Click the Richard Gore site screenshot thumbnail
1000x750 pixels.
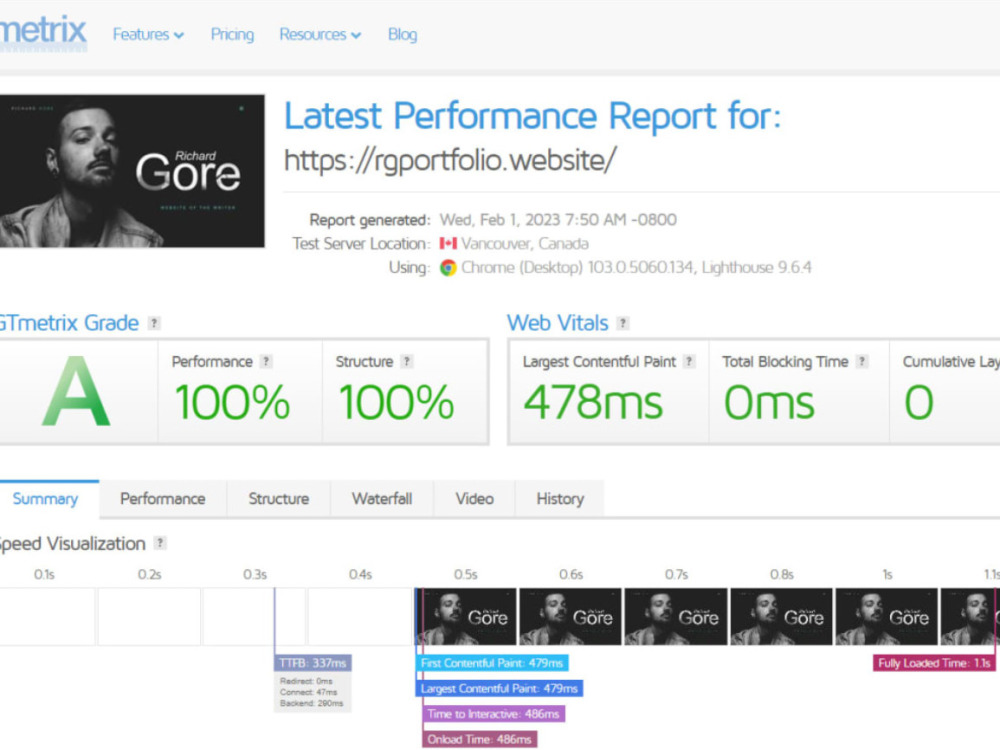[132, 171]
